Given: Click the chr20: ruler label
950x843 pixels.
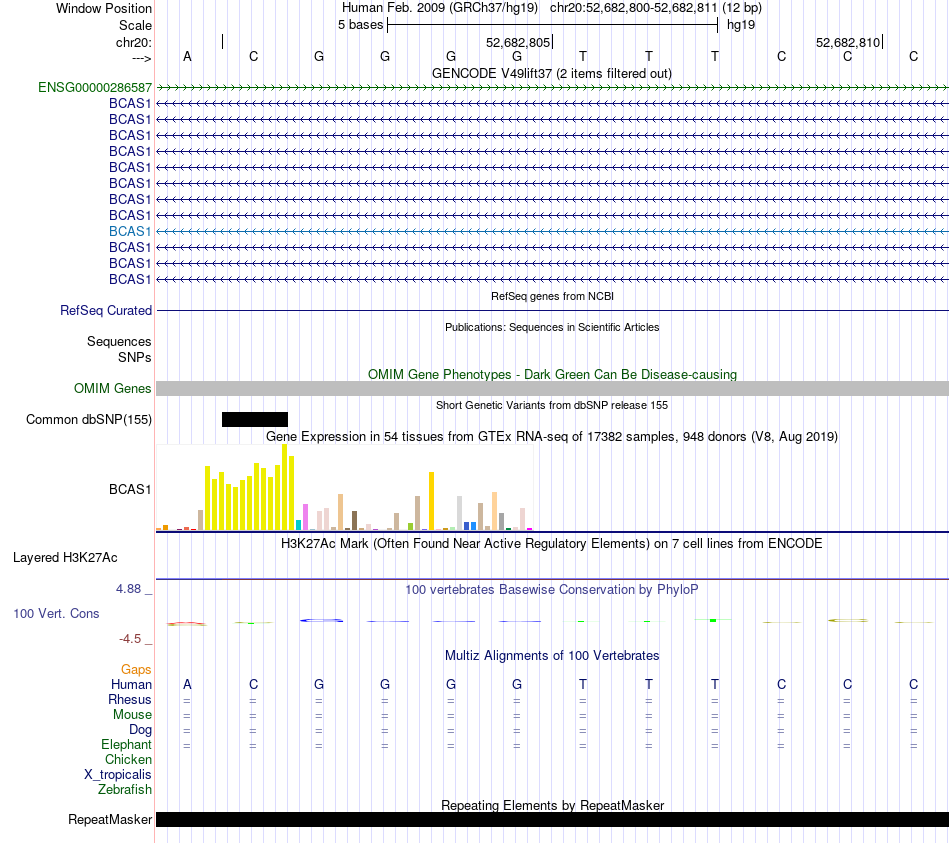Looking at the screenshot, I should coord(134,42).
